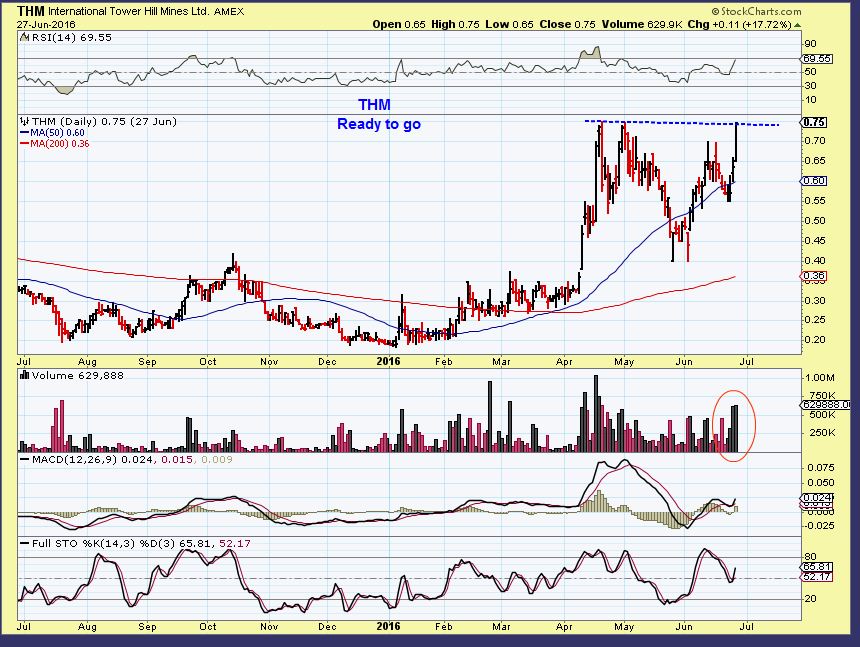Screen dimensions: 860x647
Task: Click the 52.17 stochastic %D value tag
Action: [817, 577]
